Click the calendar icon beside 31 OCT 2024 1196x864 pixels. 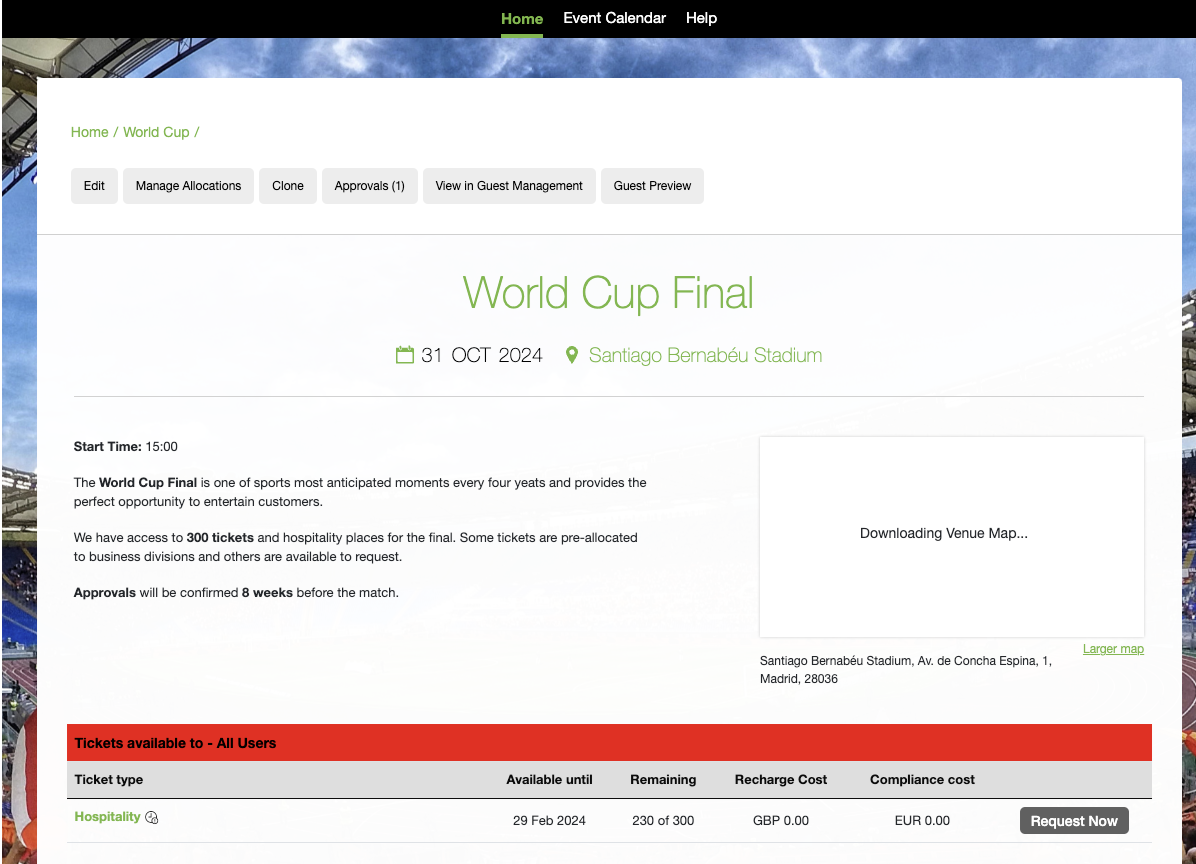404,355
